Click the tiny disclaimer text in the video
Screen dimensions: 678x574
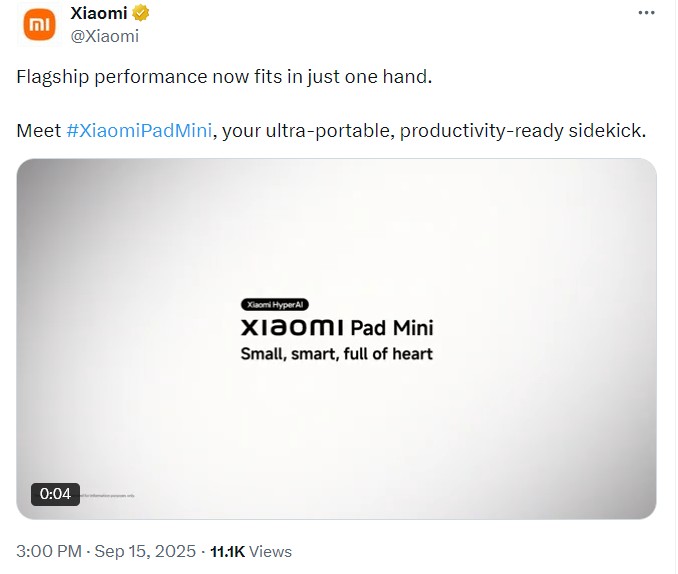coord(107,496)
